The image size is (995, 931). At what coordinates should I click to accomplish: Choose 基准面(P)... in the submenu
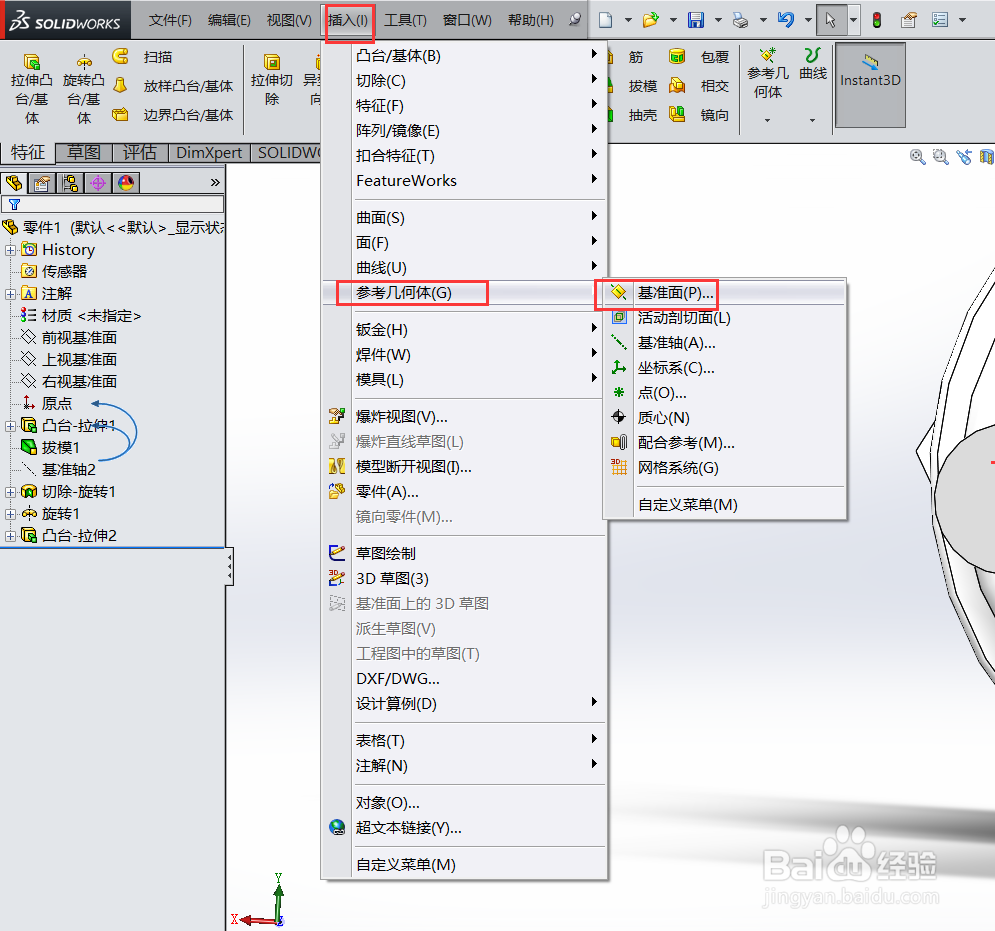(724, 293)
